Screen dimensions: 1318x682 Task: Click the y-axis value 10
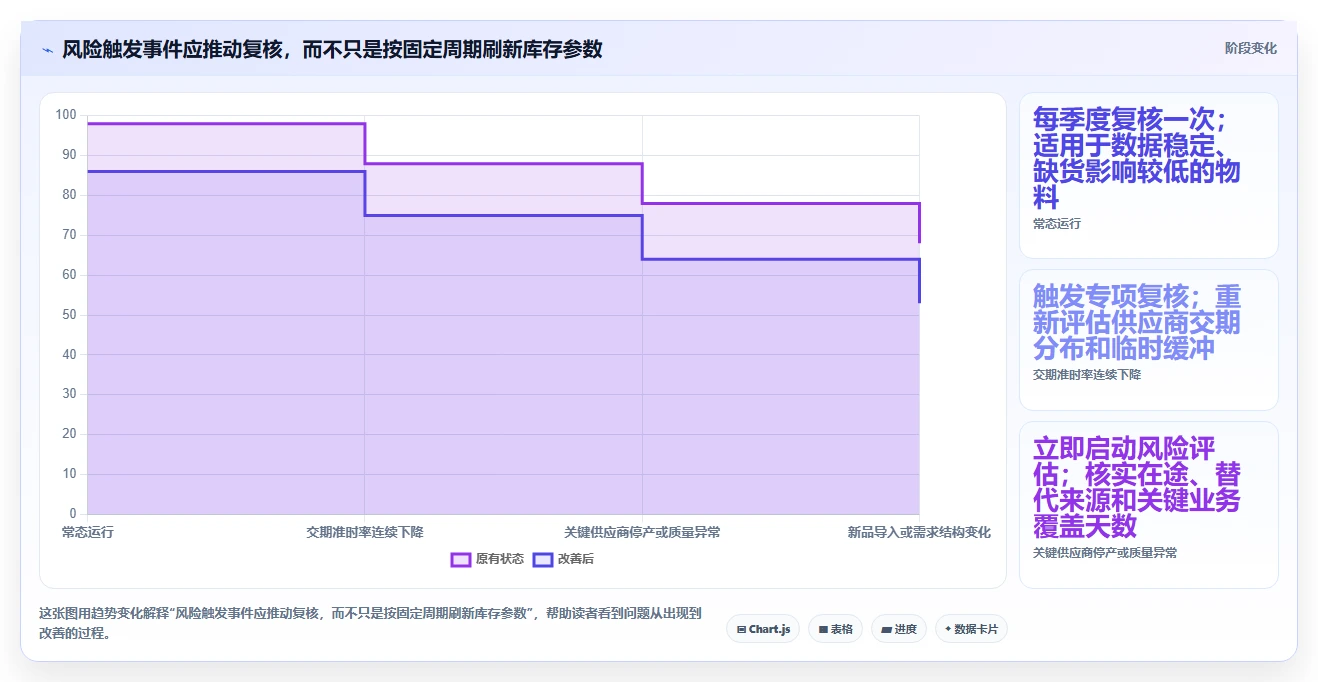pos(69,474)
